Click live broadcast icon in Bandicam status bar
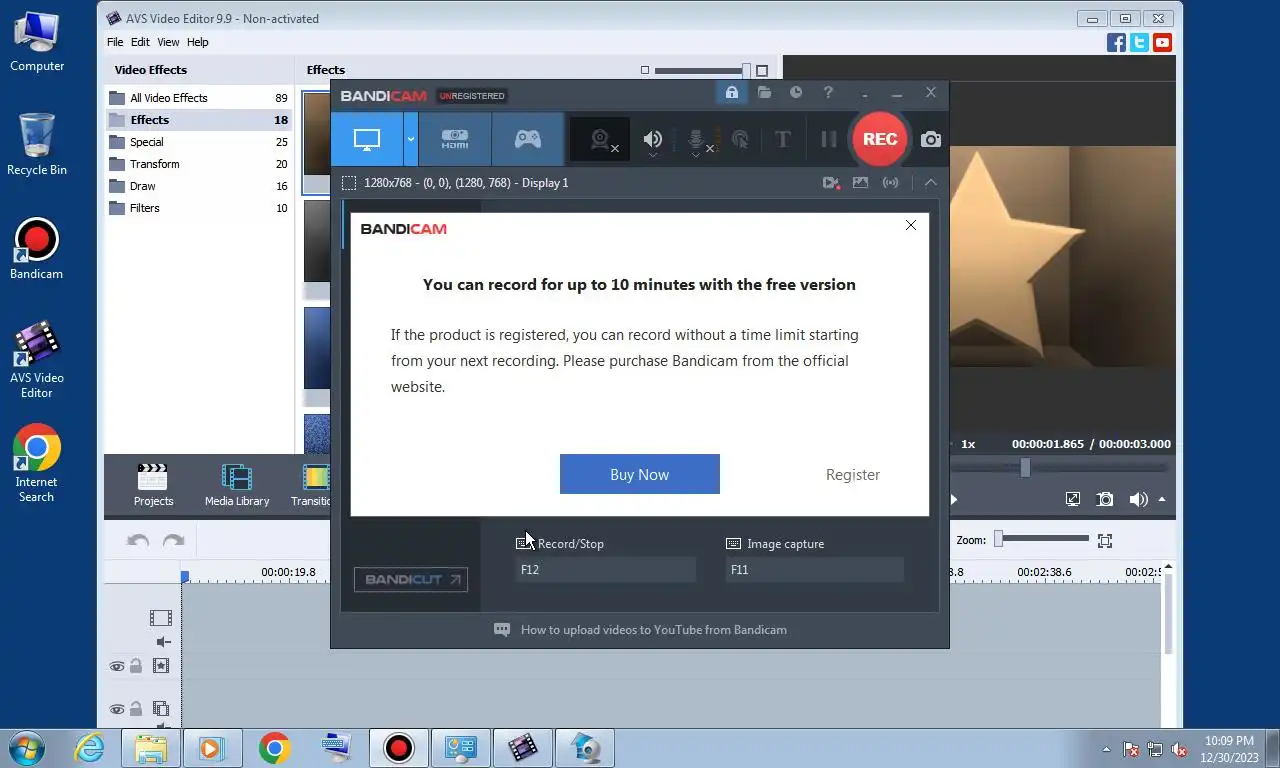 [x=890, y=183]
